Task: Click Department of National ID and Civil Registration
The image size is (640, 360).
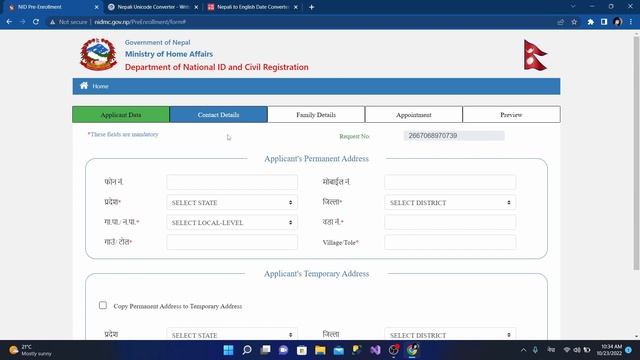Action: 217,67
